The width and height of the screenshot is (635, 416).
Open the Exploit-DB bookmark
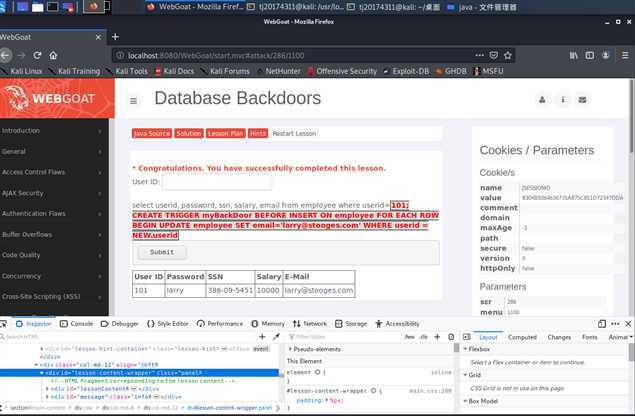[x=406, y=71]
